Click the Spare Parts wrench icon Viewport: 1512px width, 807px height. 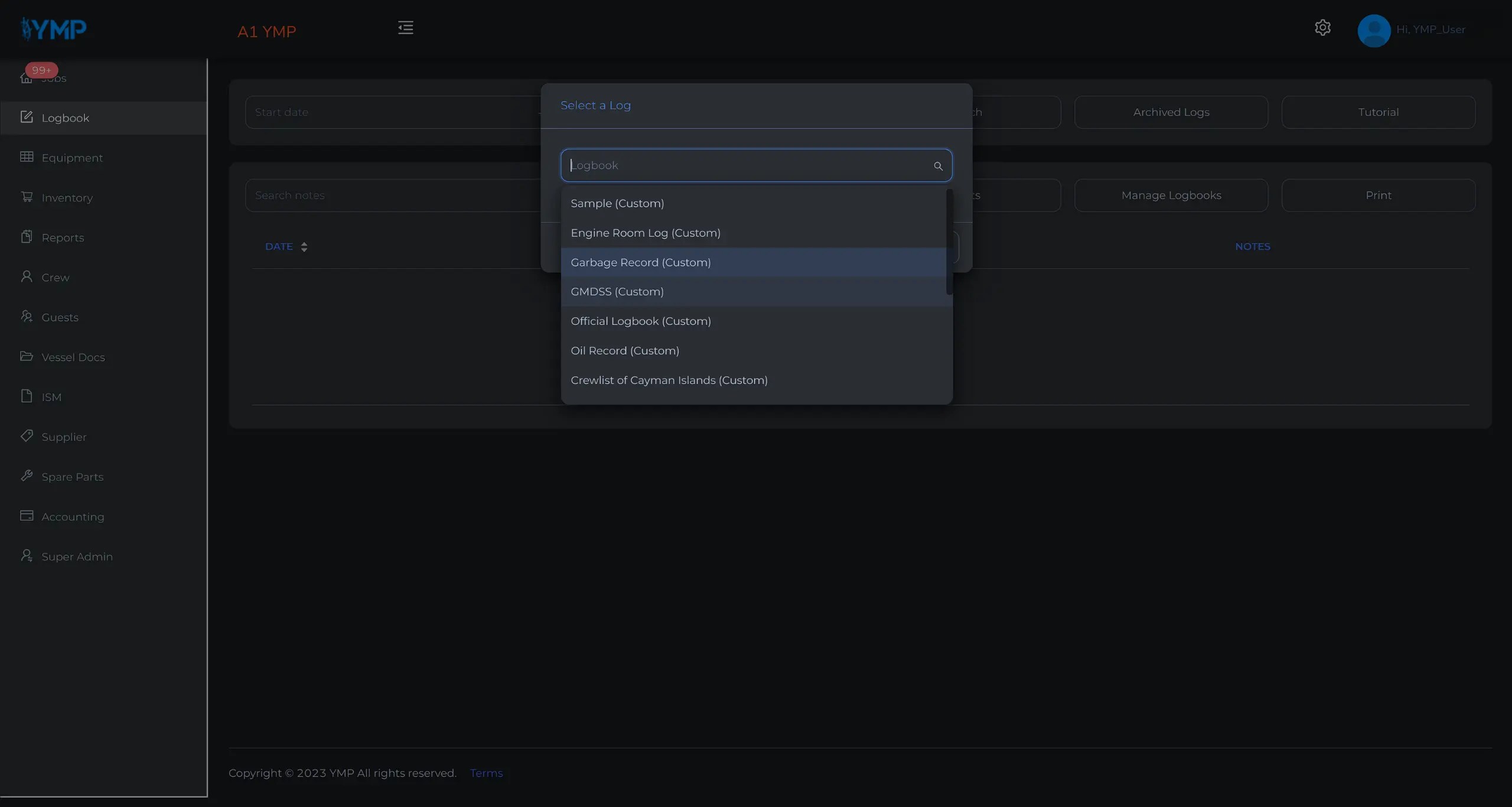(27, 476)
